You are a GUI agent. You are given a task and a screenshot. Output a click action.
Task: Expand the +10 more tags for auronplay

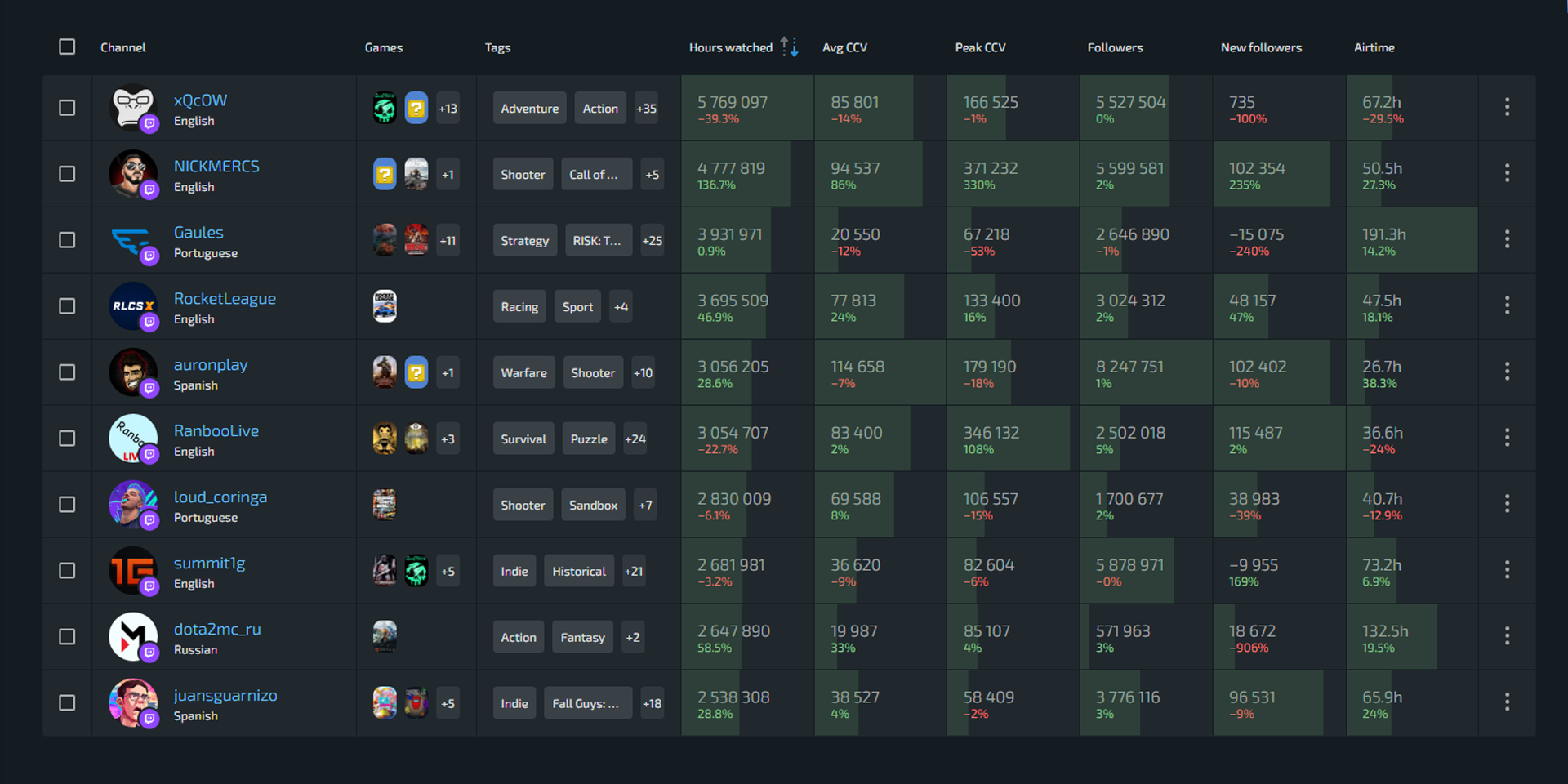pyautogui.click(x=643, y=372)
